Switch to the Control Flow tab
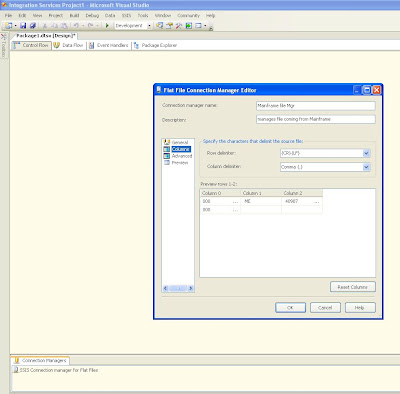This screenshot has width=400, height=394. coord(32,45)
